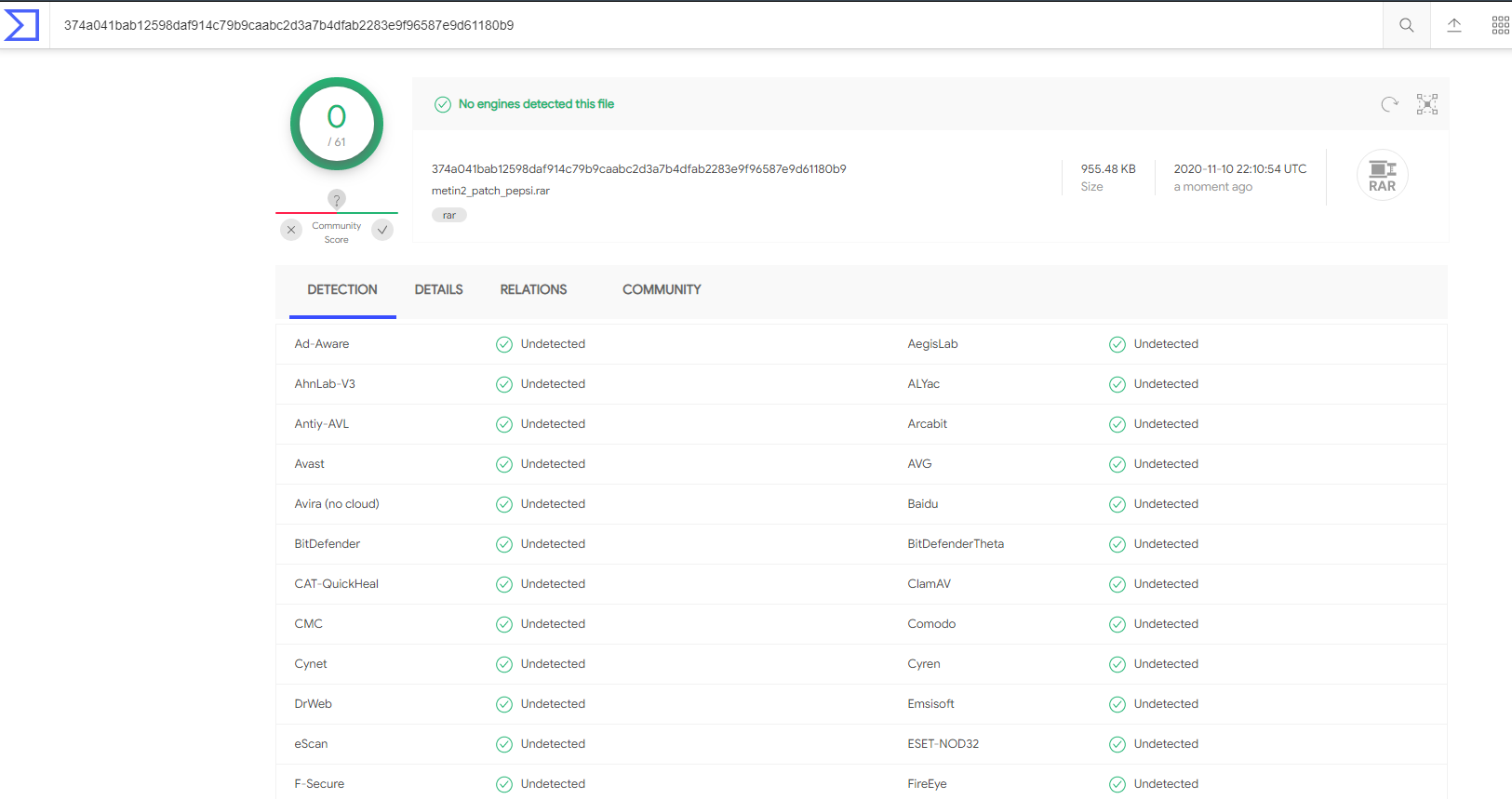Select the file hash text in summary

[x=638, y=169]
